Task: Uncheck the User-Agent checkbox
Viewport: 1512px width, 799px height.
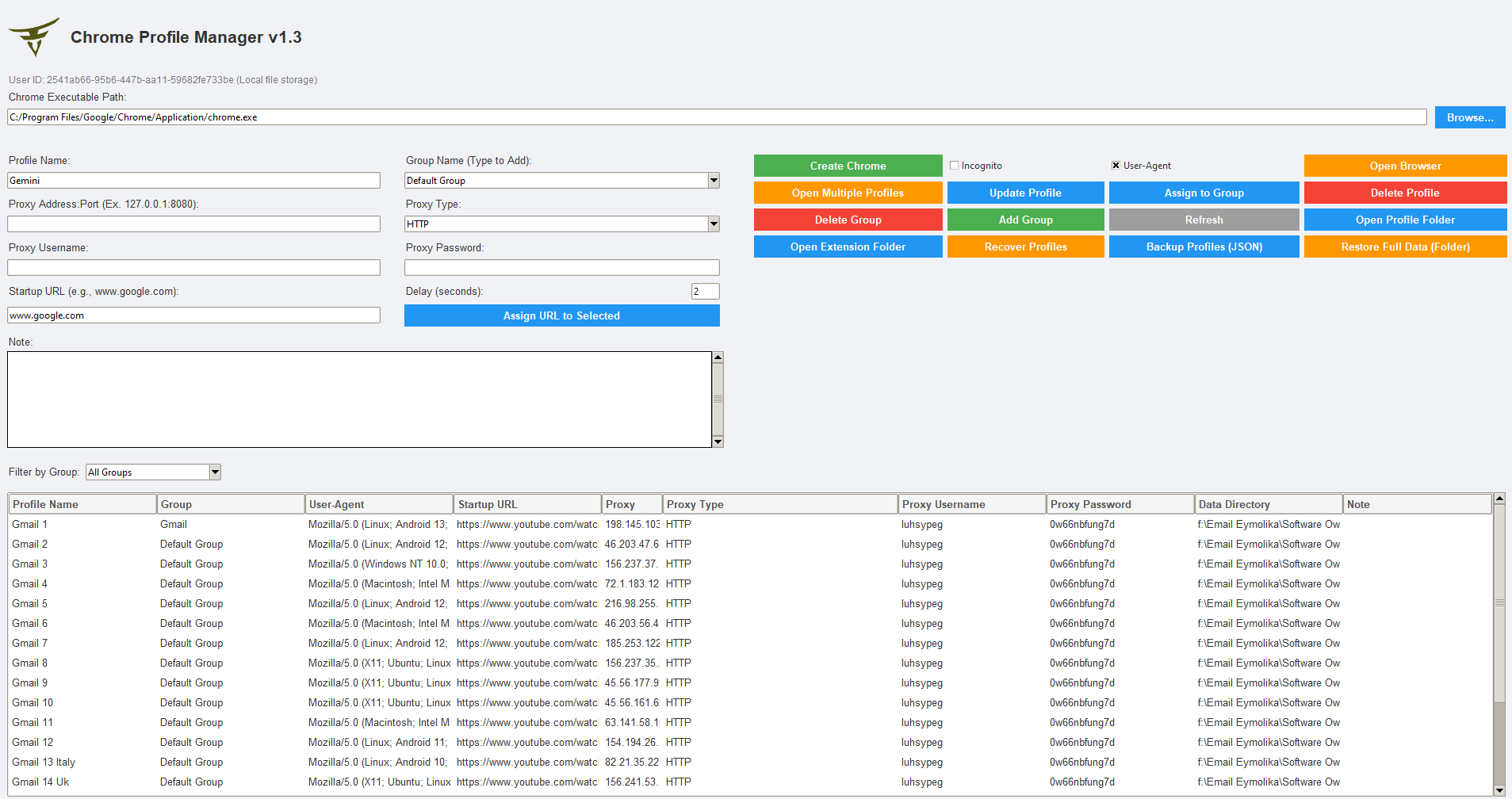Action: point(1116,166)
